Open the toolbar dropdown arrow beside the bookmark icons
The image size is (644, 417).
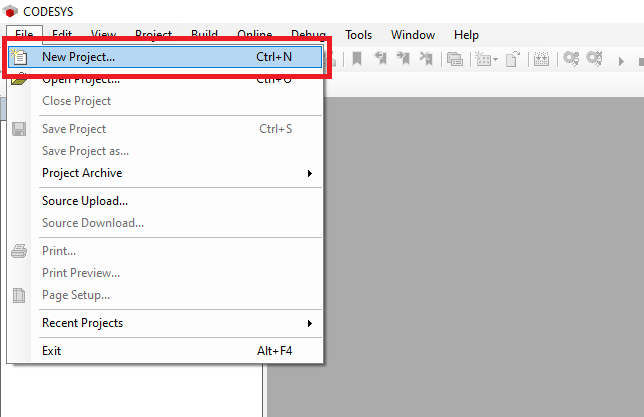point(493,60)
